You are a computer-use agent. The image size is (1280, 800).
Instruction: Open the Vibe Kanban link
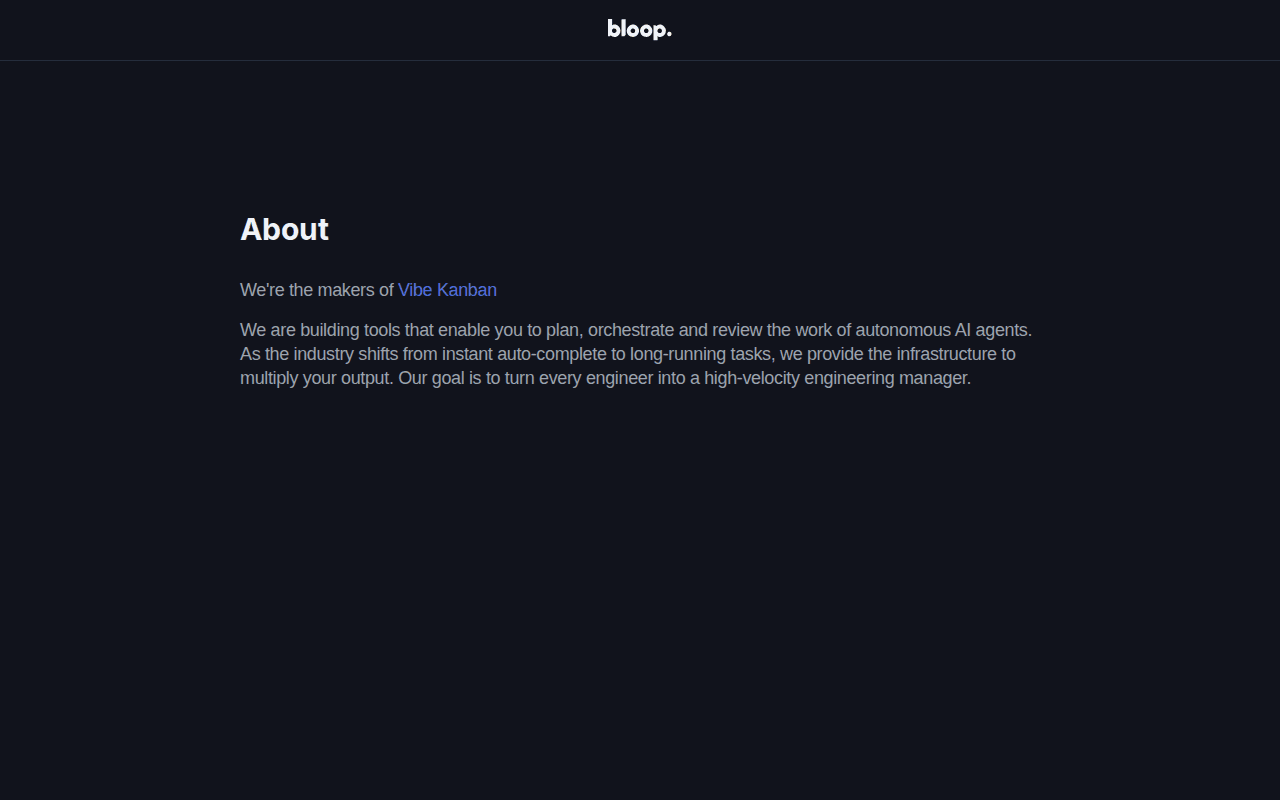pos(447,290)
